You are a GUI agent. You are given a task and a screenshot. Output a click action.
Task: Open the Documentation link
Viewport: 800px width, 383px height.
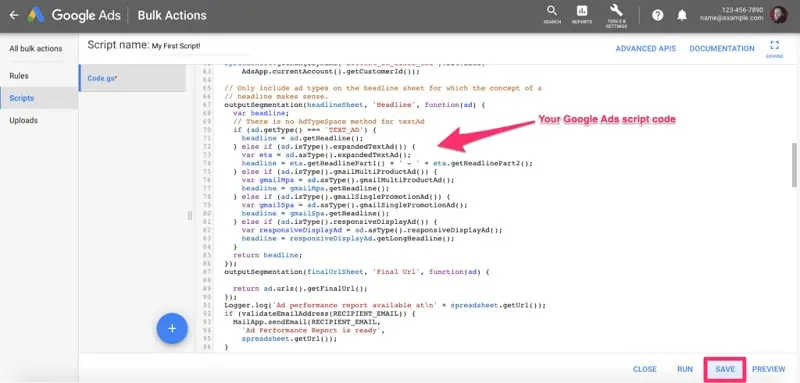721,48
